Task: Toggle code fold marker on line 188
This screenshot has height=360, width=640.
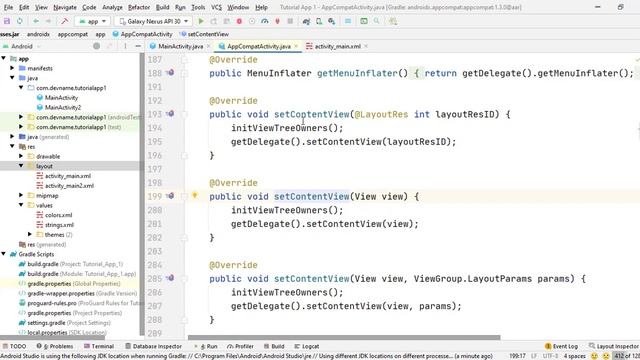Action: (x=184, y=73)
